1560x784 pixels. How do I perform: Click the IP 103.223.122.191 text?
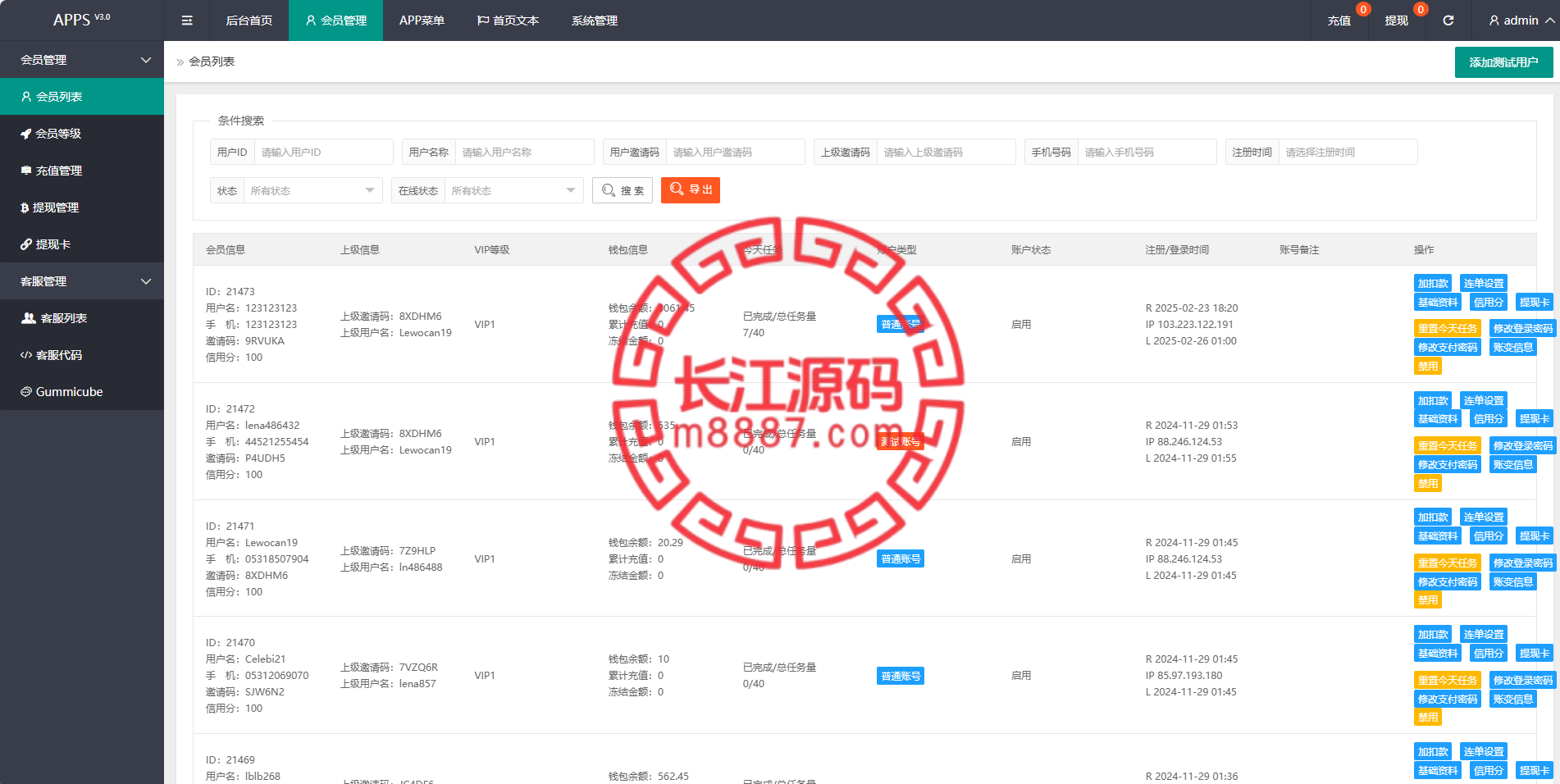pos(1189,324)
